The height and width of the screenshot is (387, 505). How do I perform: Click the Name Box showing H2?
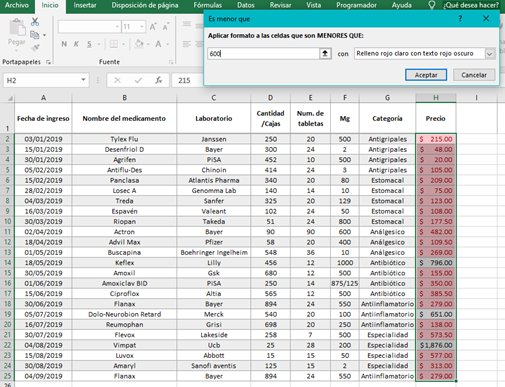tap(42, 80)
